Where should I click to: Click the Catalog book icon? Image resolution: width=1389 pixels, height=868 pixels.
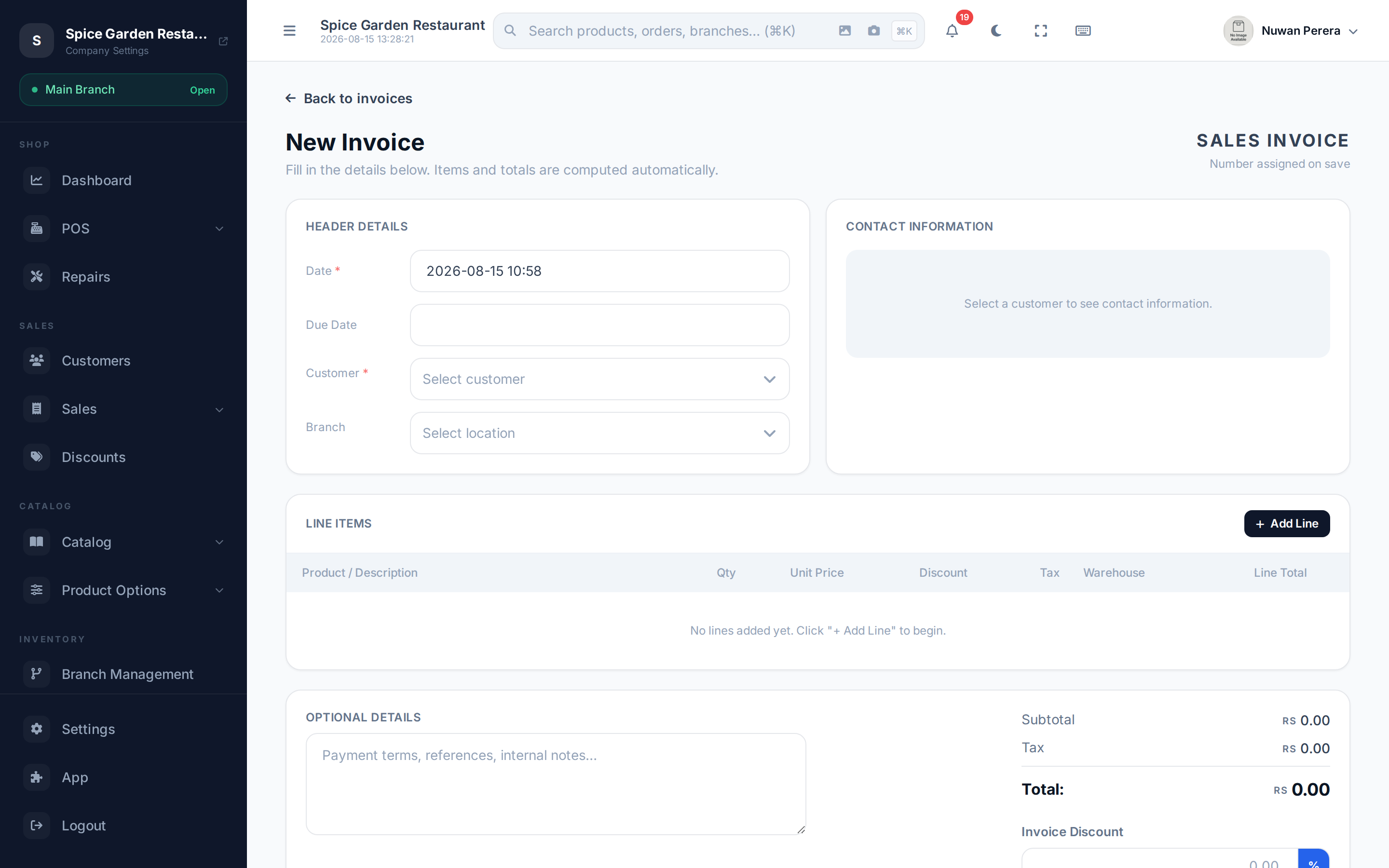(x=37, y=542)
